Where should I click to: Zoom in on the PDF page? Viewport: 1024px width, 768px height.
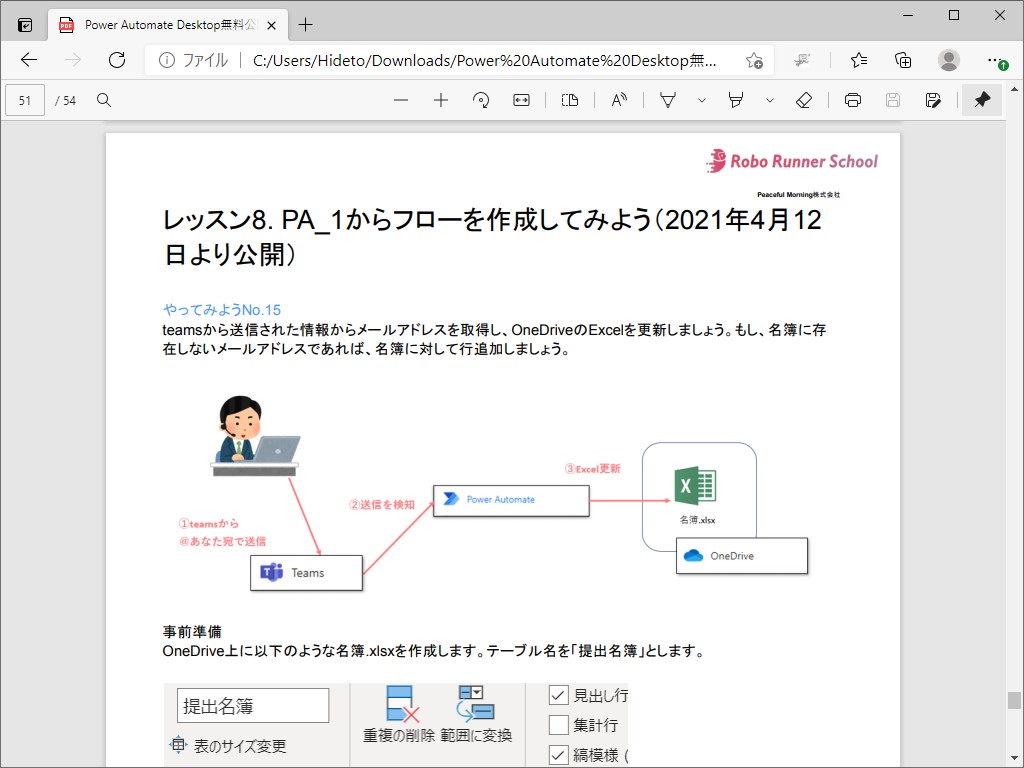(441, 100)
